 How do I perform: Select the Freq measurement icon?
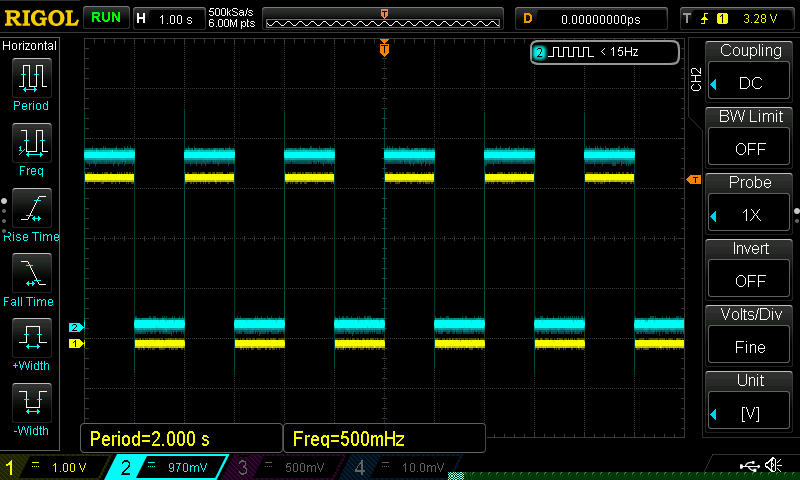31,142
